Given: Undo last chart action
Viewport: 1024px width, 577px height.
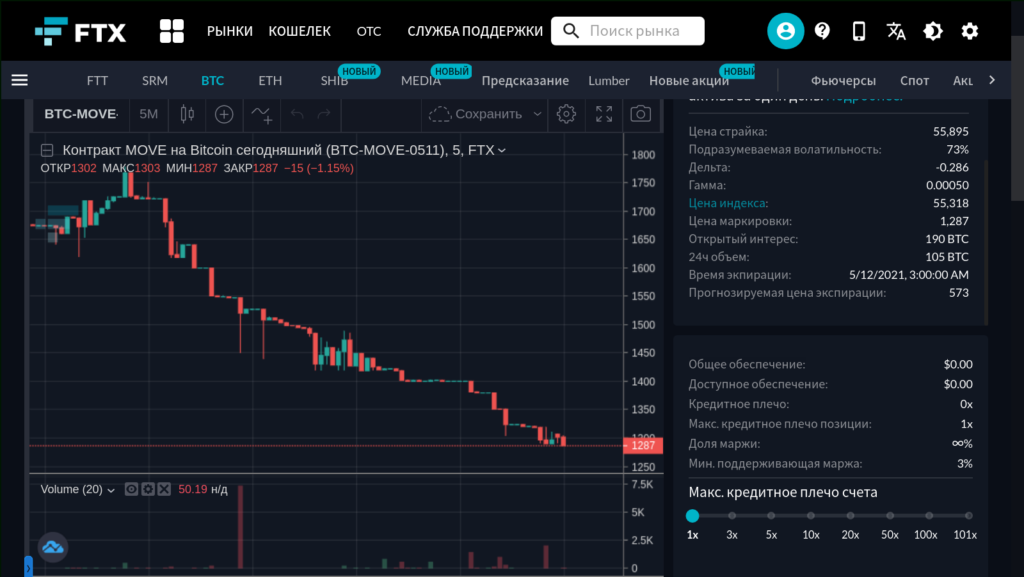Looking at the screenshot, I should coord(296,114).
